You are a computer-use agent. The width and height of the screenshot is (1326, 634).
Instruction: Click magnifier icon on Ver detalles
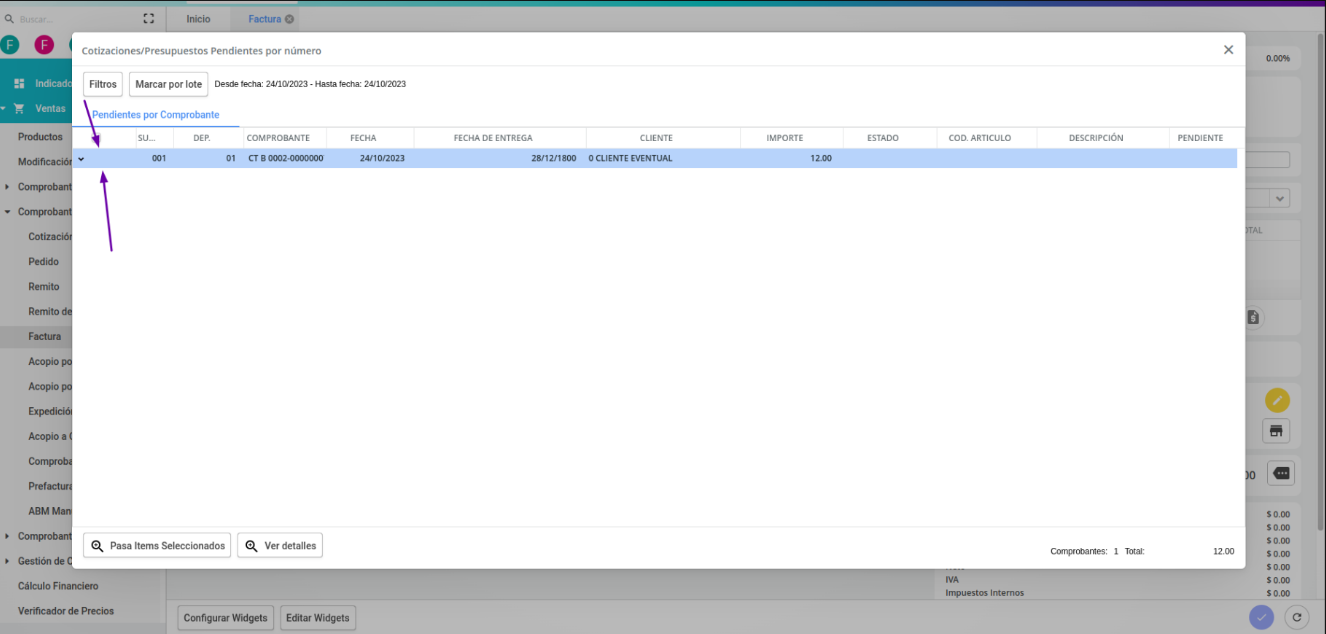coord(251,546)
